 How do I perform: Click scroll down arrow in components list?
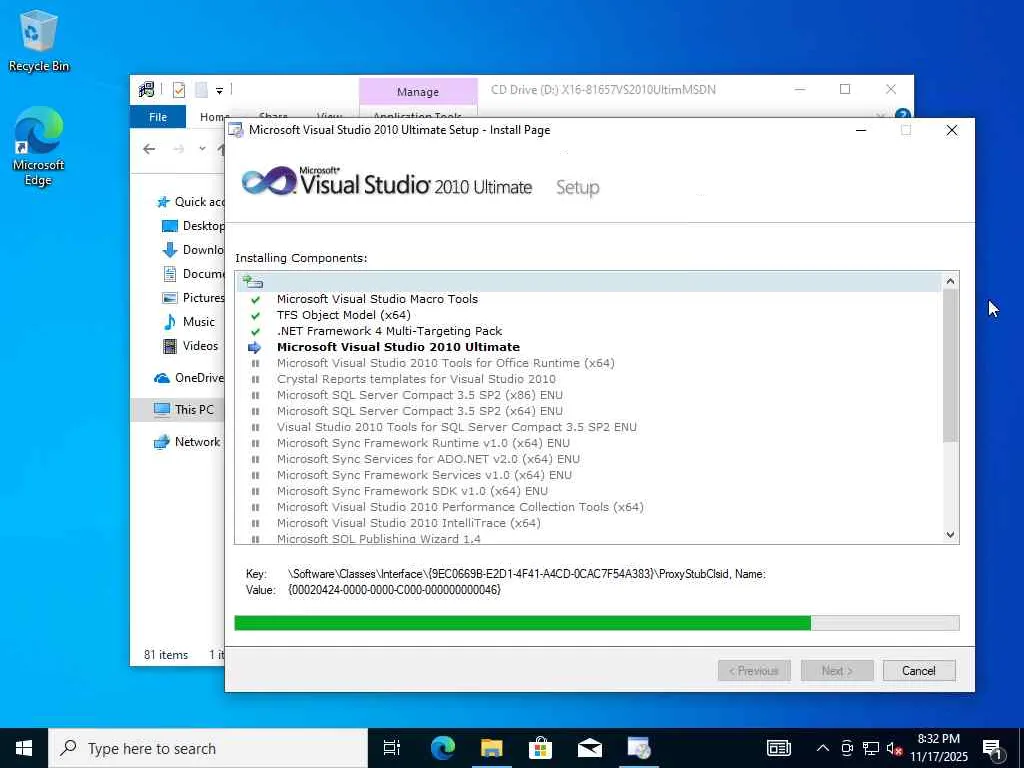950,534
